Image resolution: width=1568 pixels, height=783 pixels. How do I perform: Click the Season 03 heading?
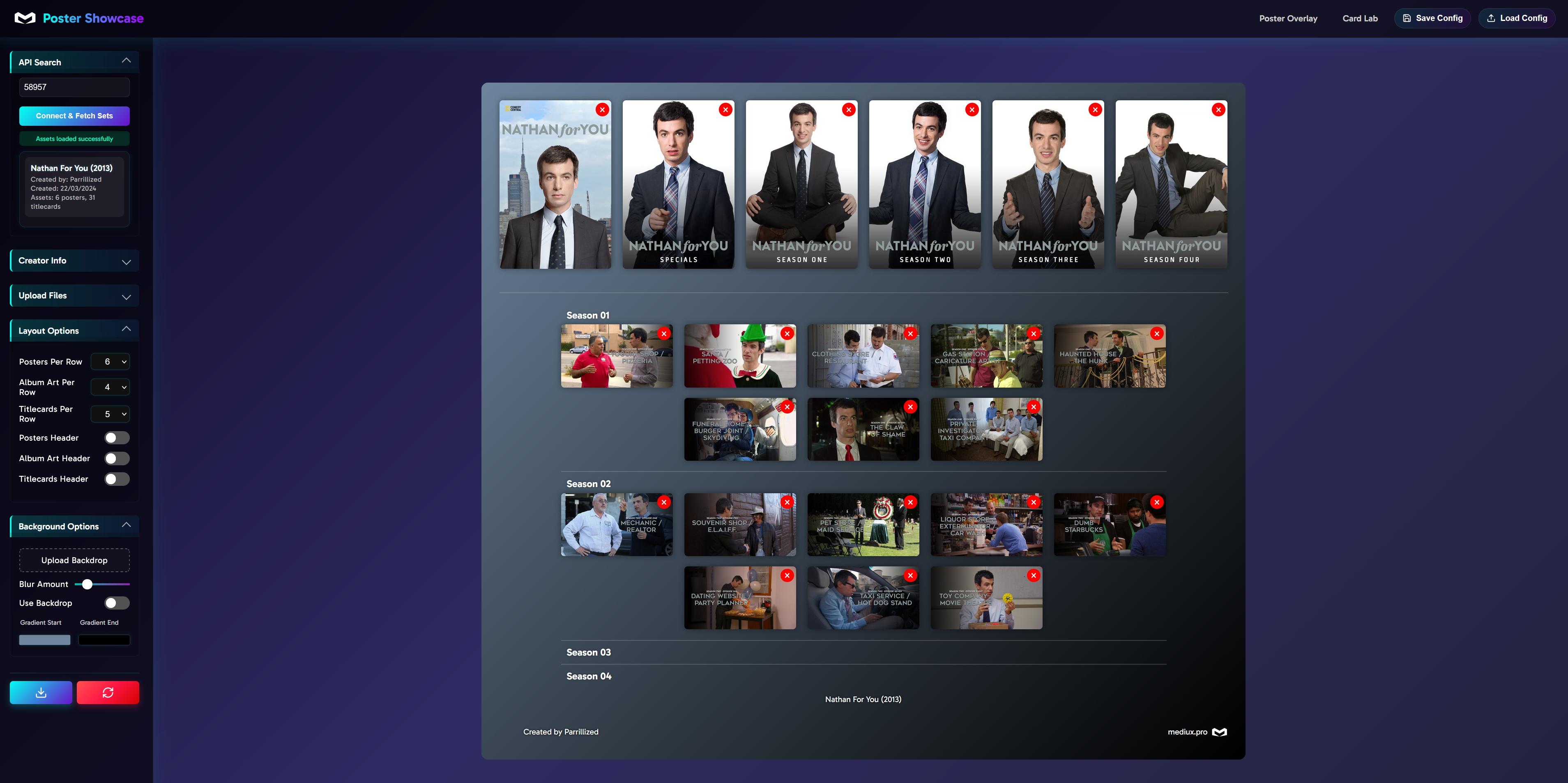(x=589, y=652)
